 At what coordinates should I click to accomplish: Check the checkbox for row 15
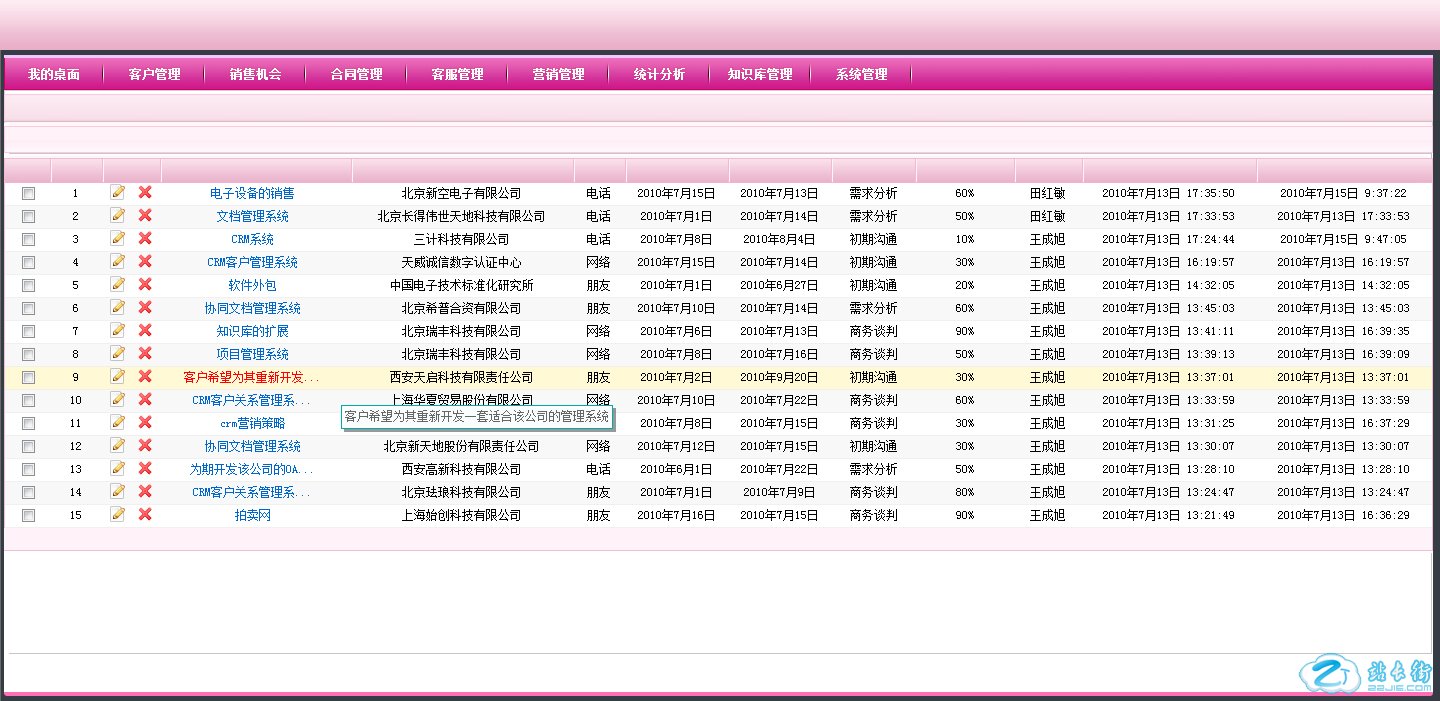coord(28,515)
